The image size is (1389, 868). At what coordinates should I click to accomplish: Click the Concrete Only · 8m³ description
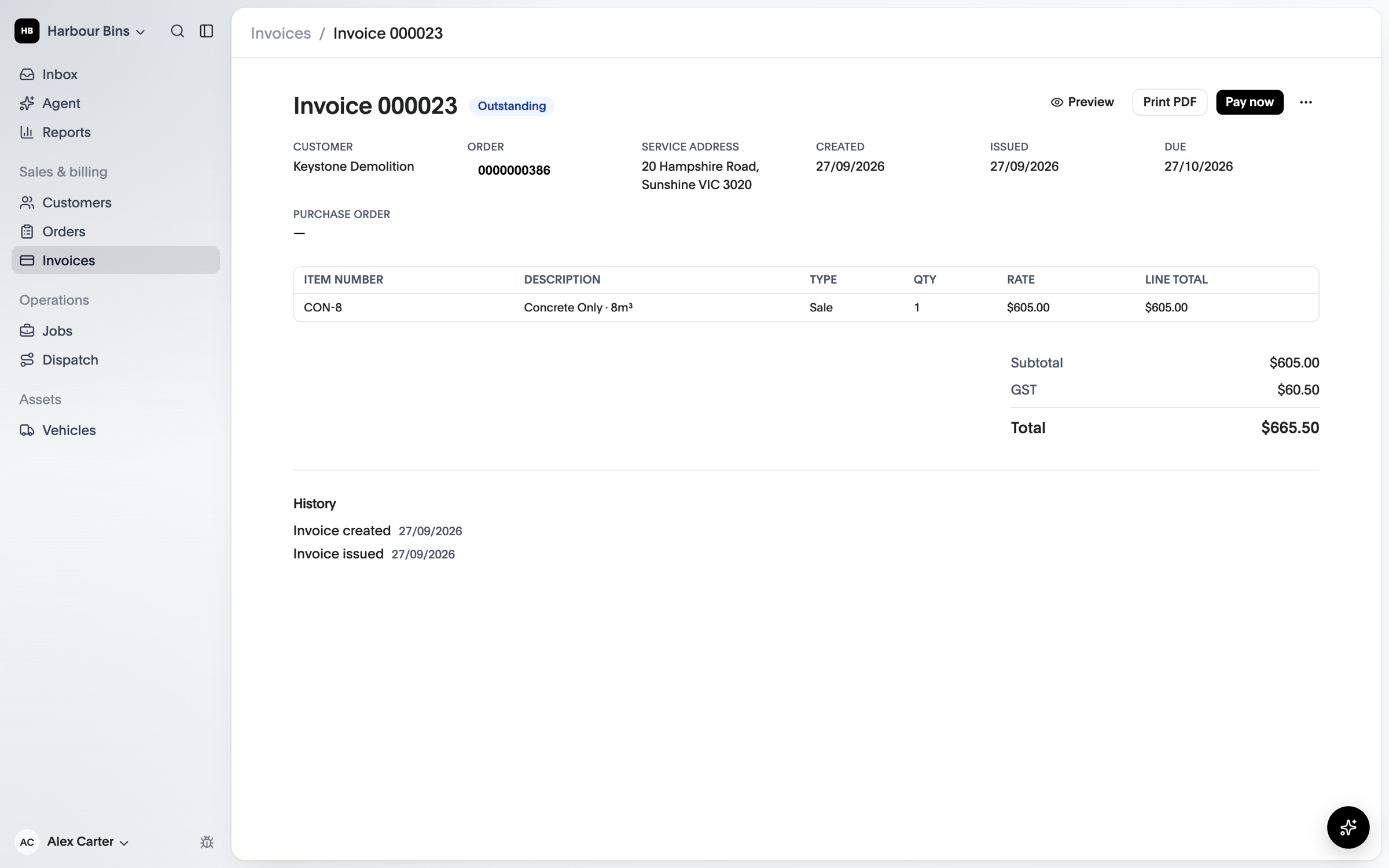(578, 308)
